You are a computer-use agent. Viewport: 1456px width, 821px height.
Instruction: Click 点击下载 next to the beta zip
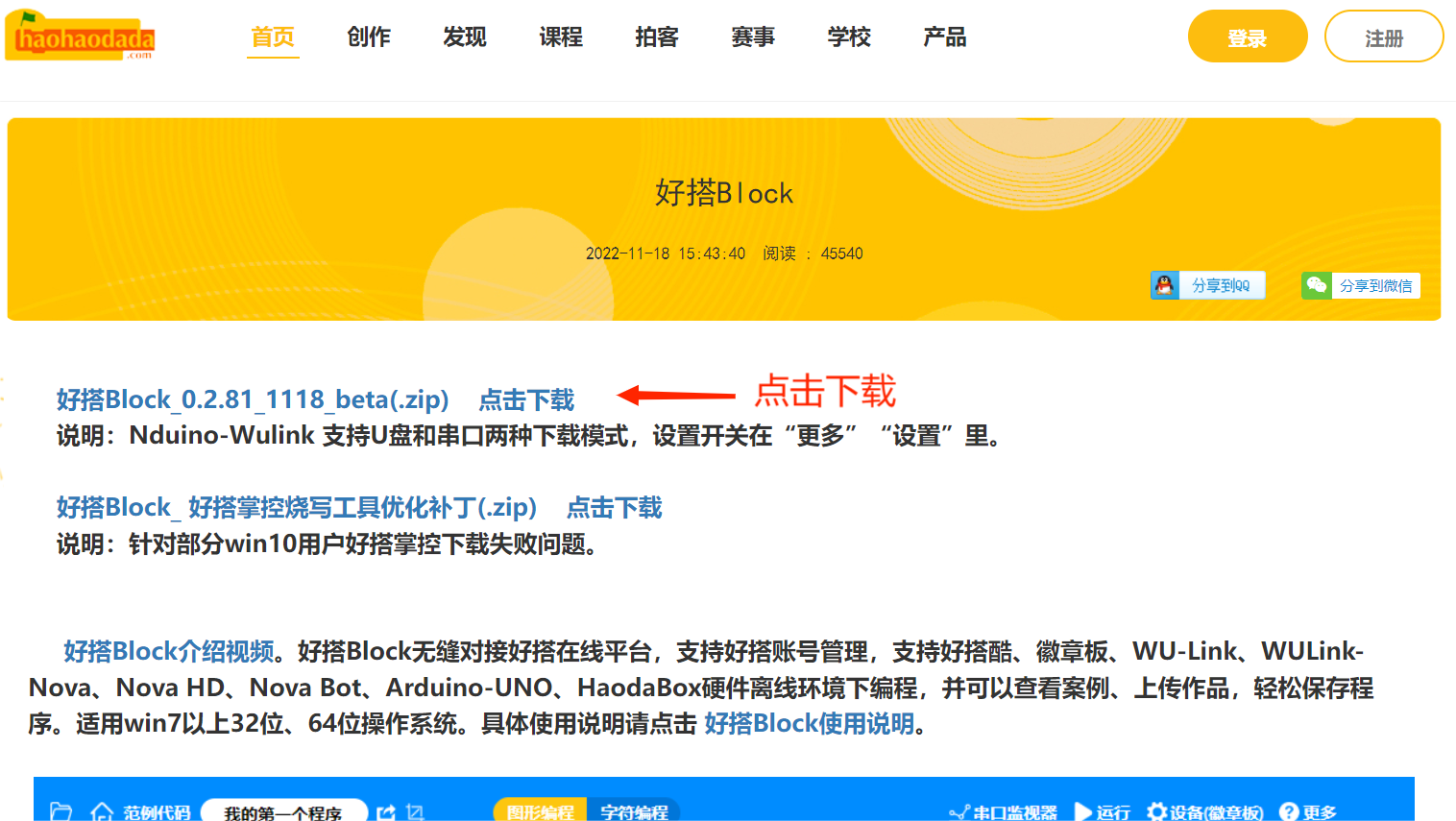point(526,399)
